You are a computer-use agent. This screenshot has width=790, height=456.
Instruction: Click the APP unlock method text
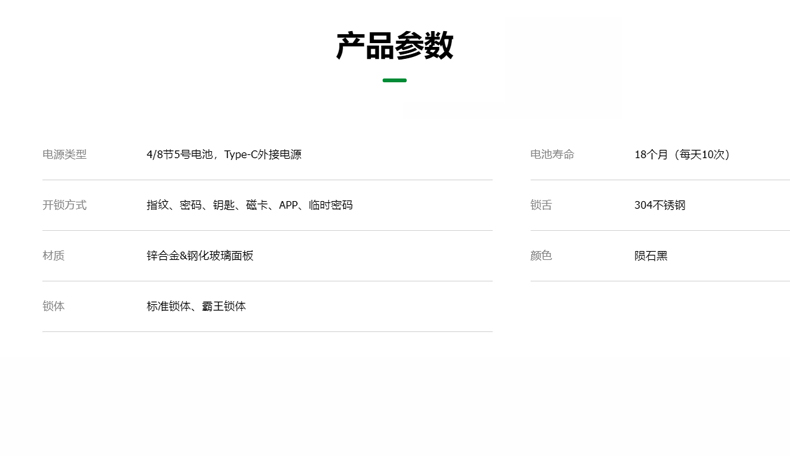[288, 205]
